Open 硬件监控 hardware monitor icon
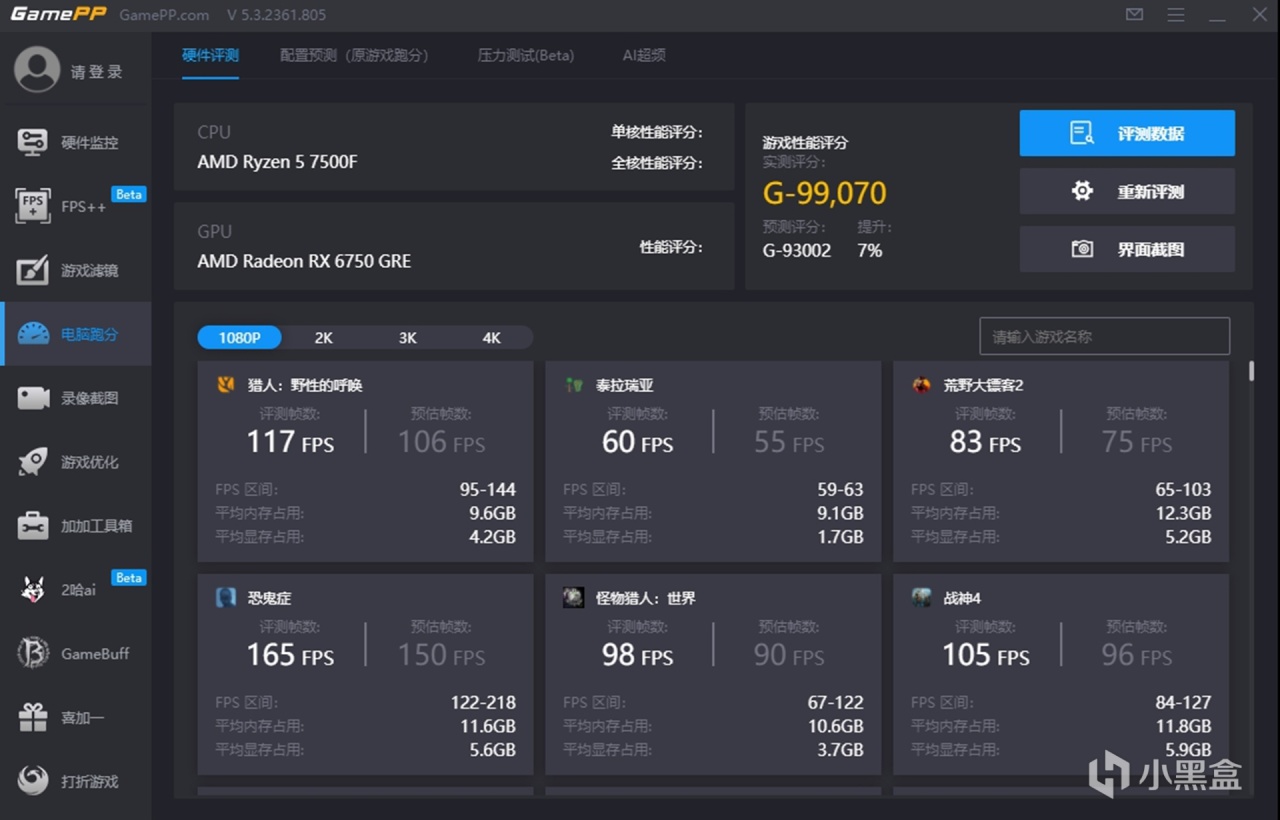Screen dimensions: 1280x820 point(33,142)
